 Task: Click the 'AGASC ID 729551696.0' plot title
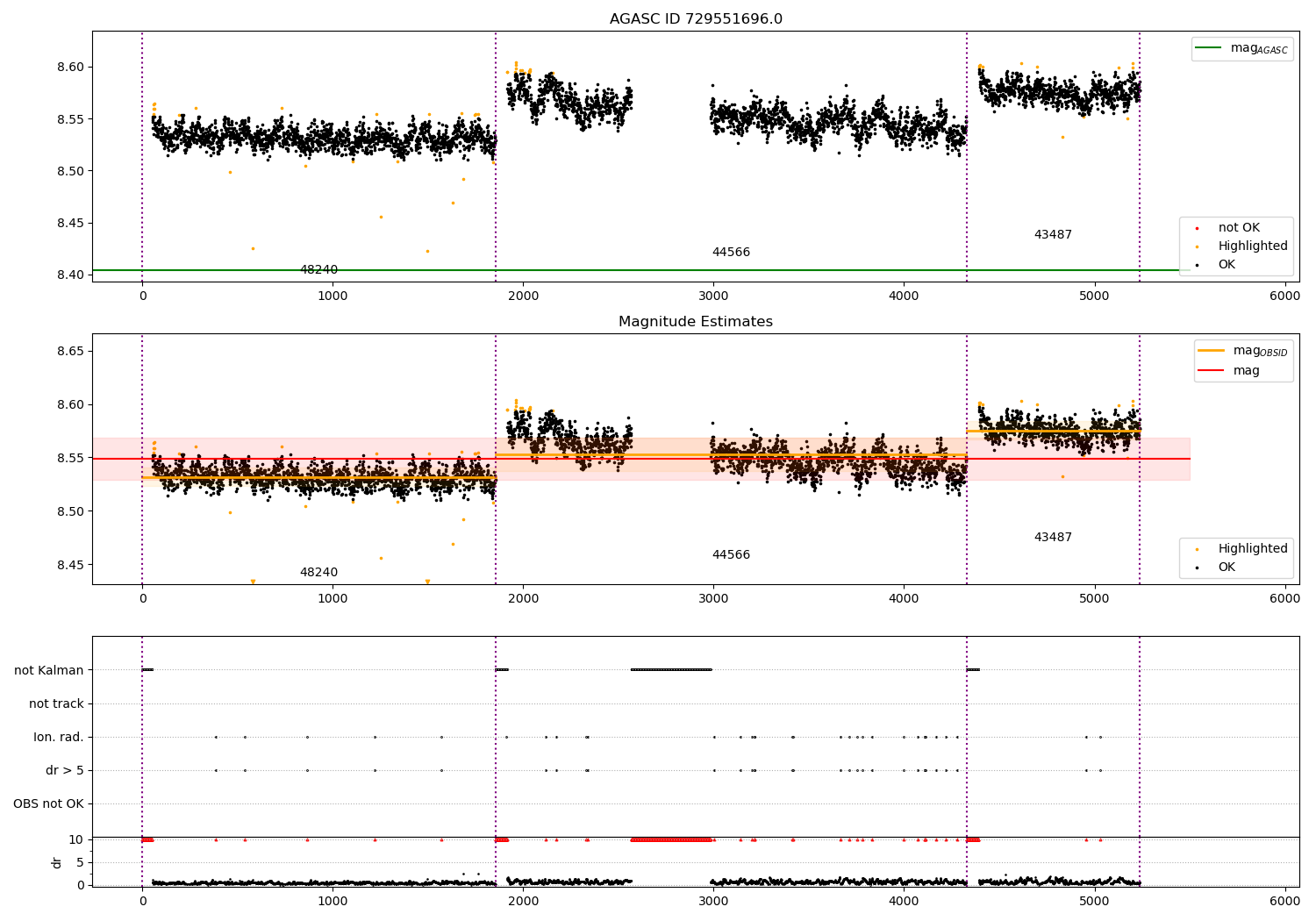tap(696, 19)
